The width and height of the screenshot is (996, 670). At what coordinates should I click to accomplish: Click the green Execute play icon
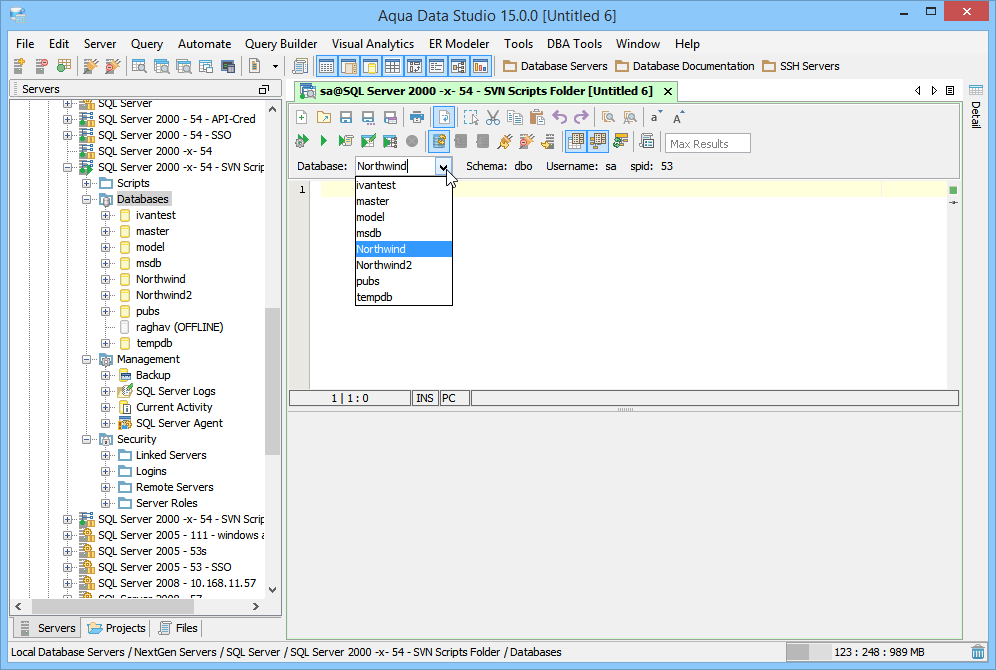323,141
